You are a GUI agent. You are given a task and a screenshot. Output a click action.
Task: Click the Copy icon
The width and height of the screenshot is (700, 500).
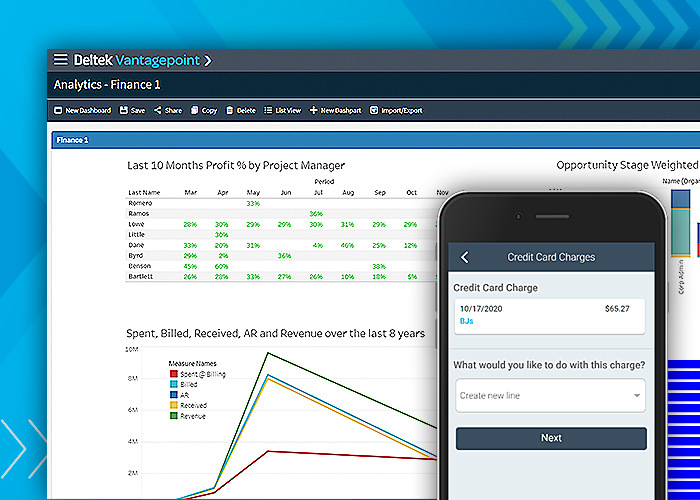tap(194, 110)
